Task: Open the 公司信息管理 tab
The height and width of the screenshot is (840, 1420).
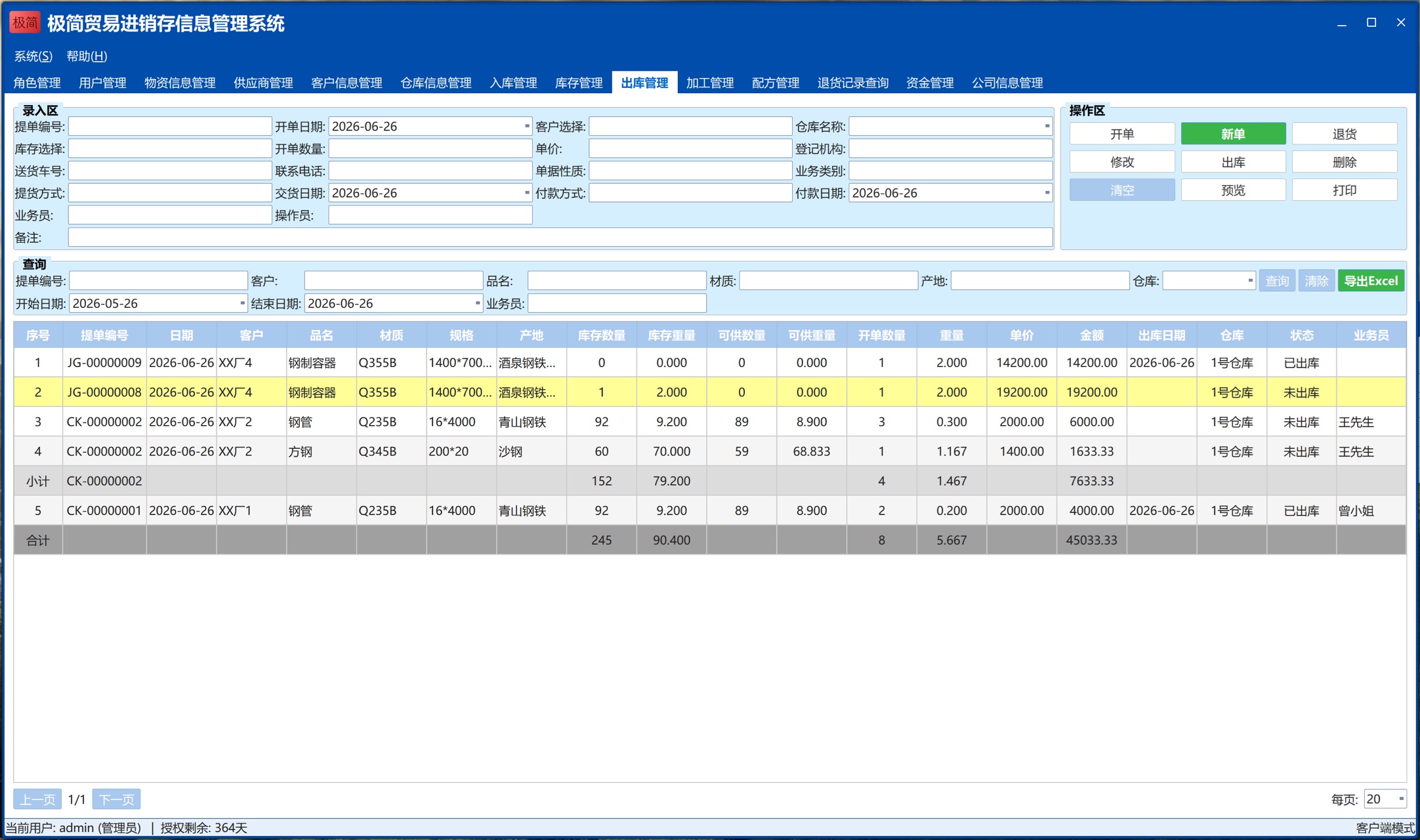Action: point(1007,83)
